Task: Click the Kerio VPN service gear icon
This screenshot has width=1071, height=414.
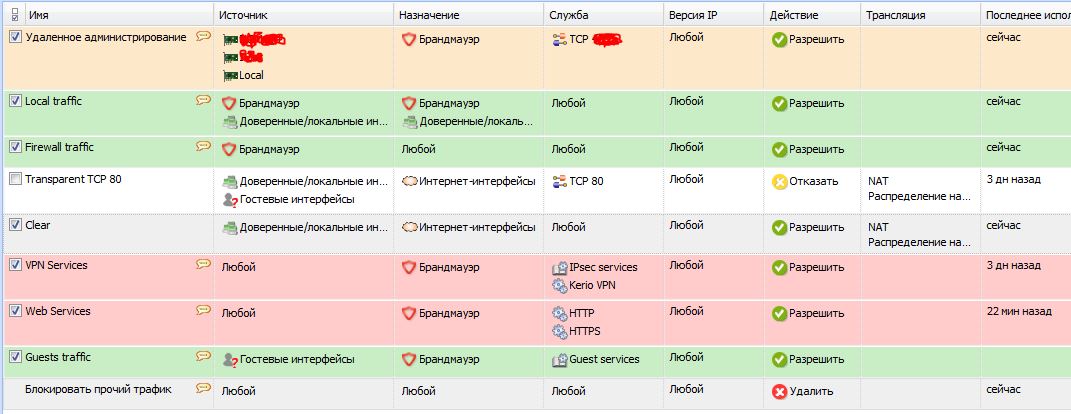Action: (x=559, y=286)
